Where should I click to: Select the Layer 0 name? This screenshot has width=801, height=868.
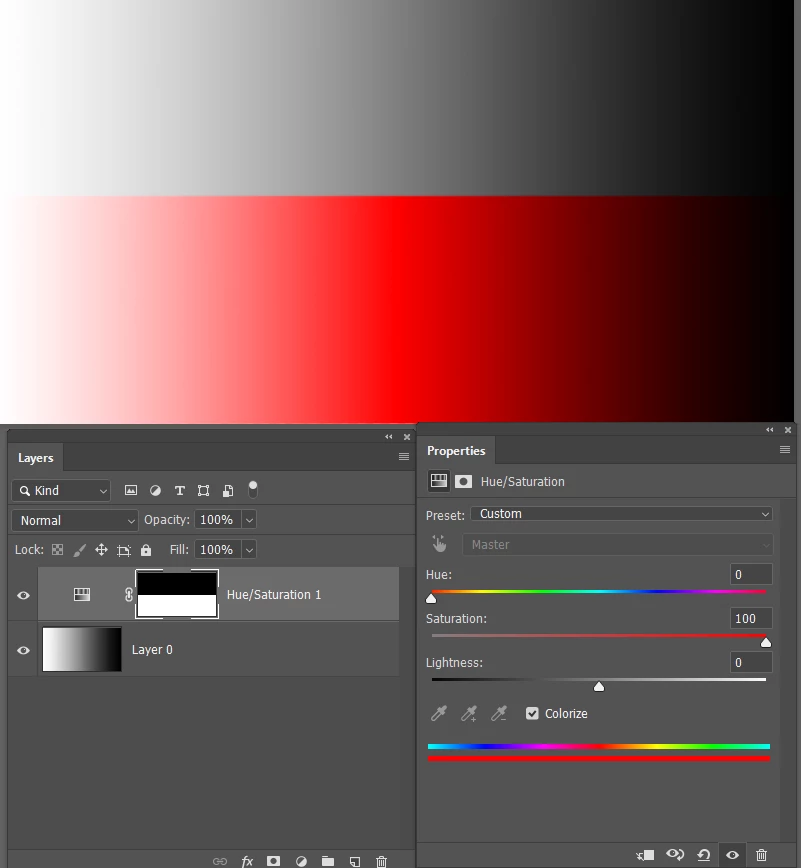[x=152, y=650]
